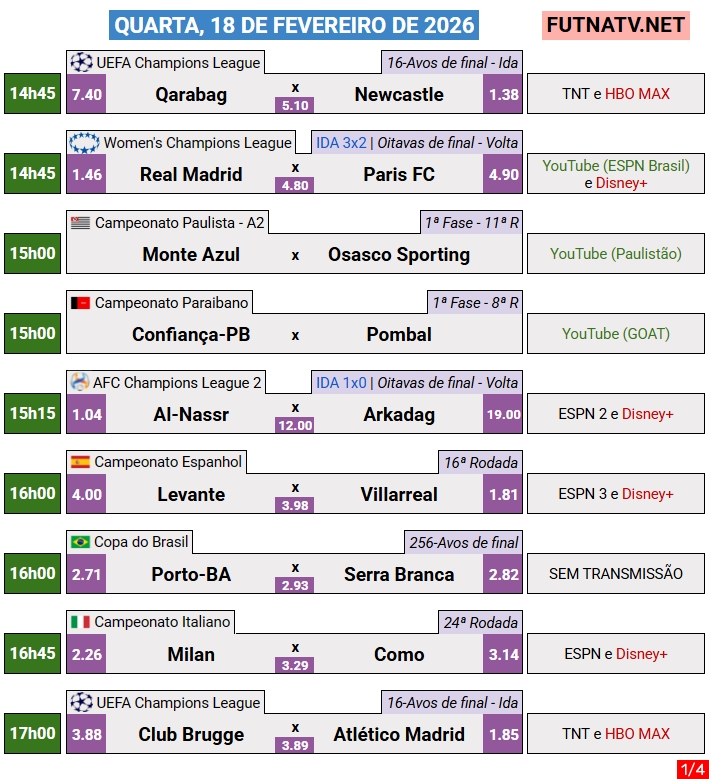Click the date header Quarta, 18 de Fevereiro
Screen dimensions: 709x779
click(x=294, y=25)
